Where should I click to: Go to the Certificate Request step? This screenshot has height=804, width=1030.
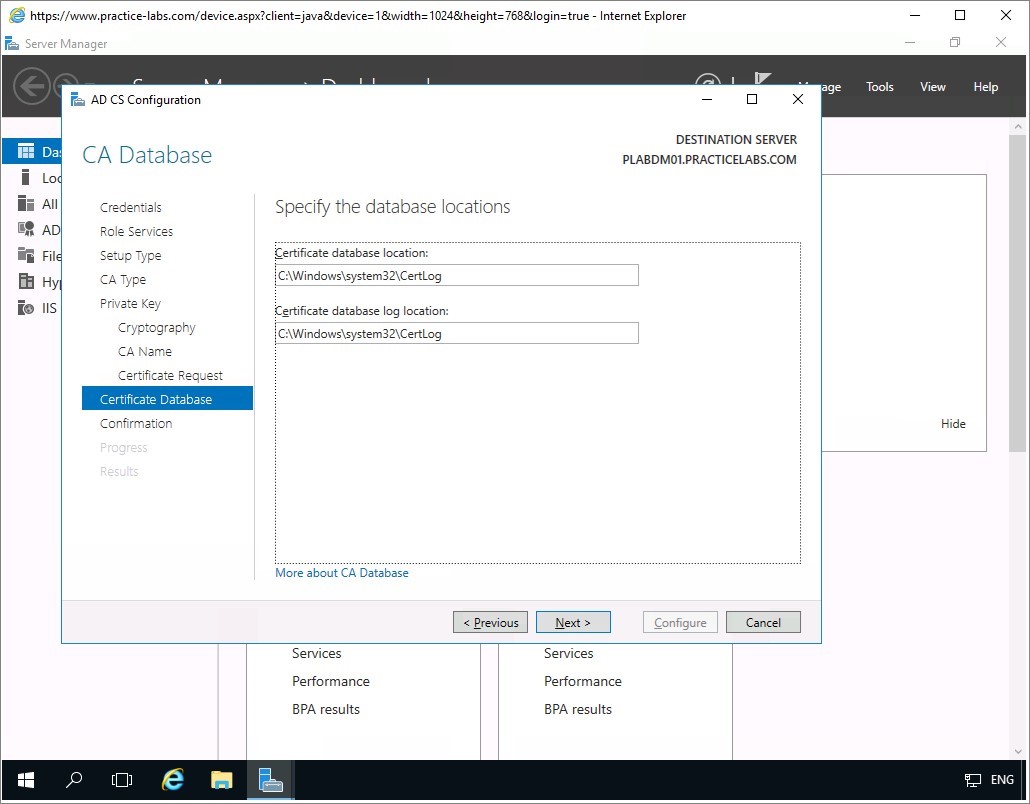pos(170,376)
